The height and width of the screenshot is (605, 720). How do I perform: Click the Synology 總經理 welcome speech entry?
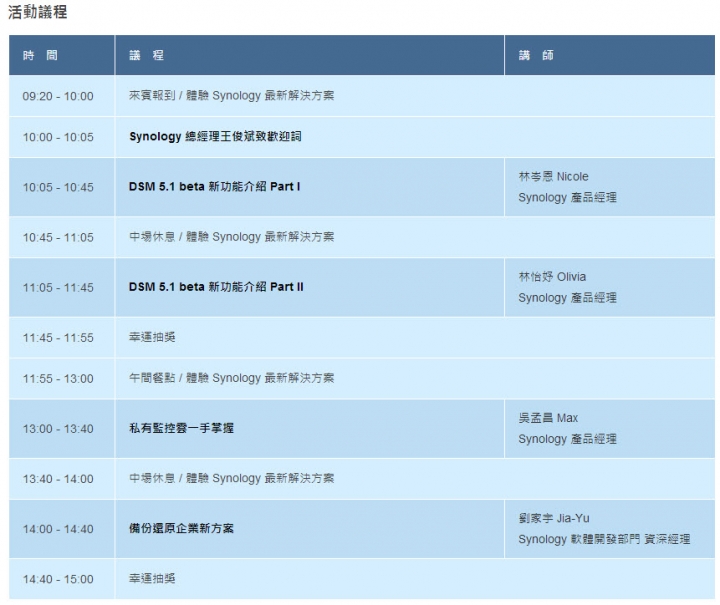tap(215, 136)
